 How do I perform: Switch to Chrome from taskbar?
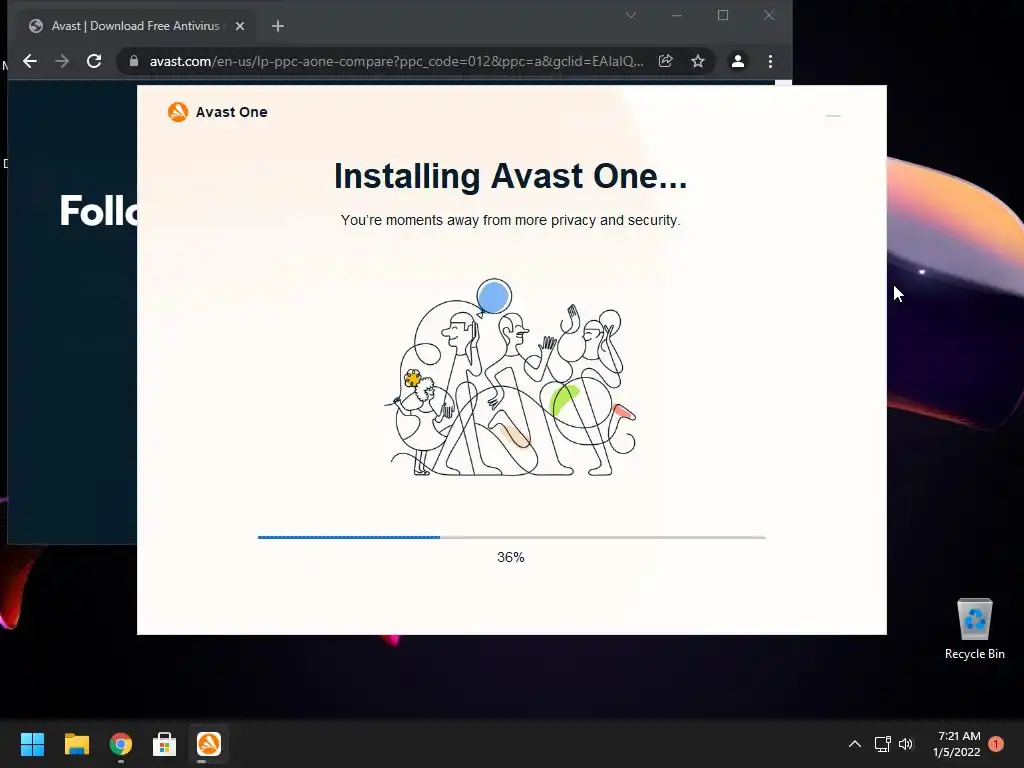click(x=121, y=744)
